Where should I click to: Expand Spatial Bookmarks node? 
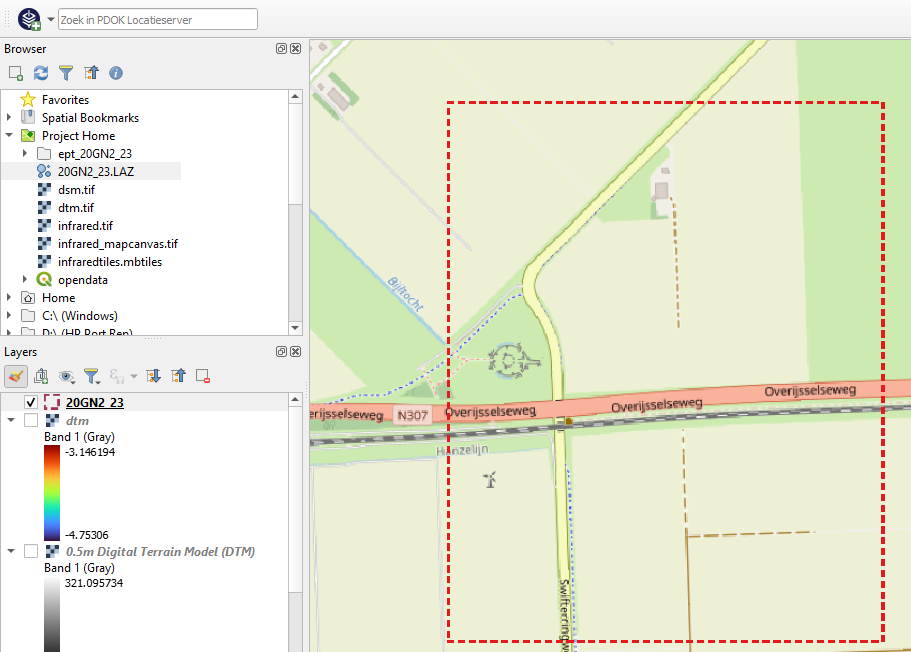point(9,117)
